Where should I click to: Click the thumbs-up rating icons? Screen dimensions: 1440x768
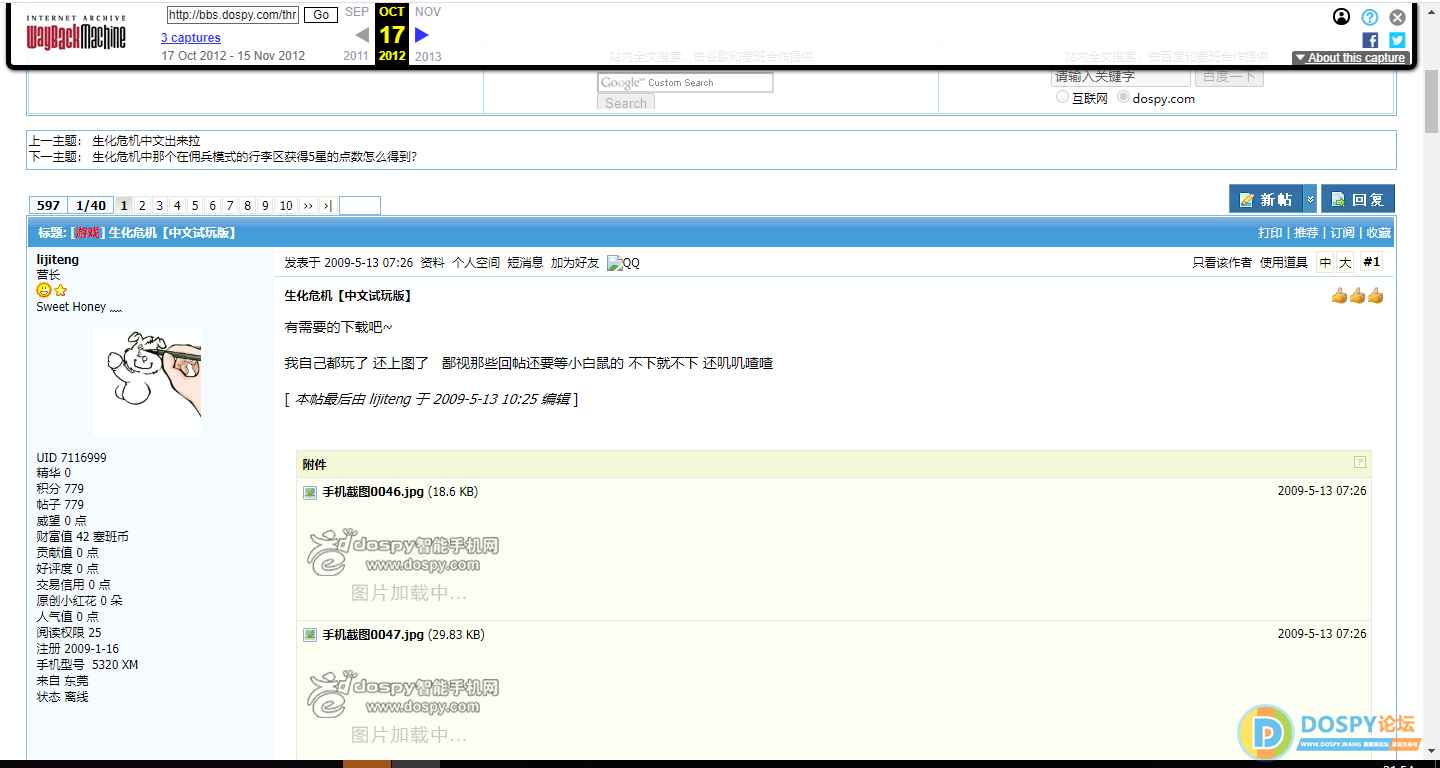point(1357,295)
